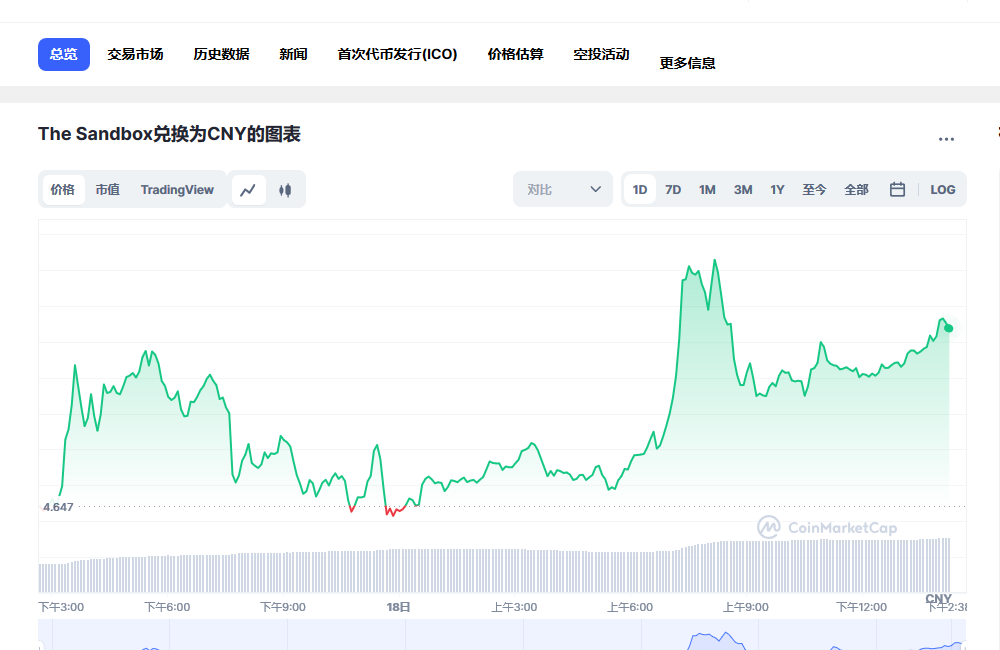Select the 价格 chart mode
This screenshot has width=1000, height=650.
click(x=62, y=189)
